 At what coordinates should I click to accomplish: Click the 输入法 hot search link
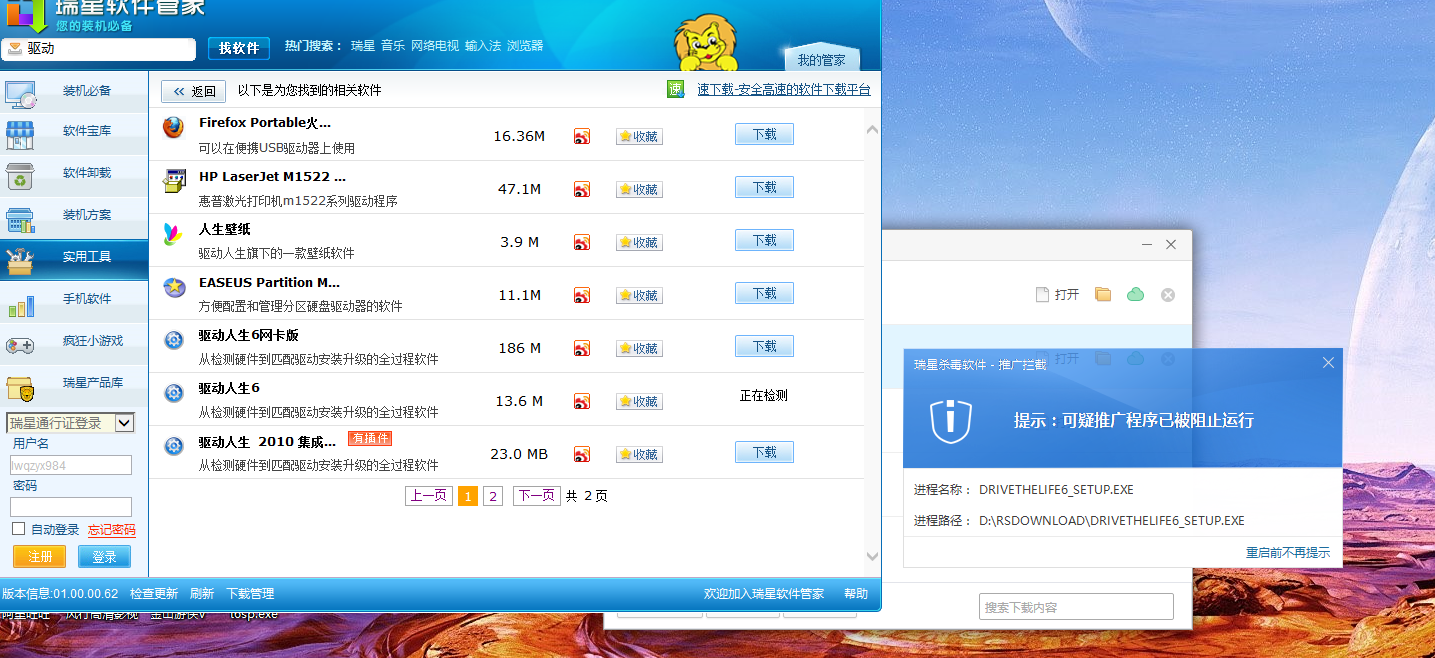pyautogui.click(x=483, y=46)
